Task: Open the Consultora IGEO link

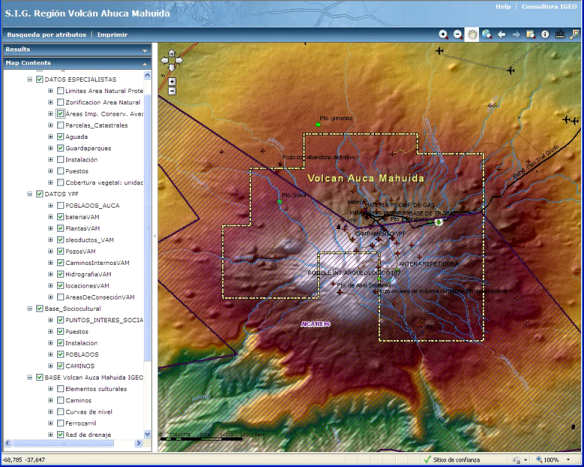Action: point(549,6)
